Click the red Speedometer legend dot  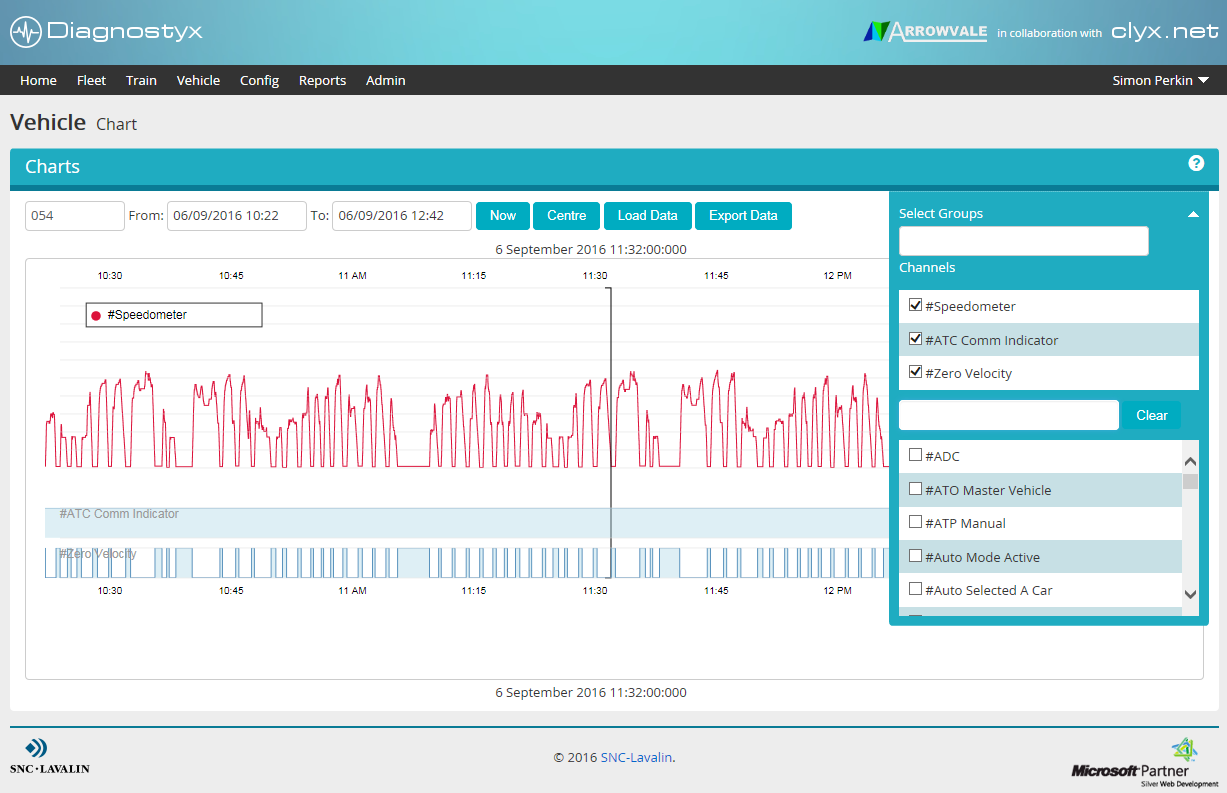tap(96, 315)
